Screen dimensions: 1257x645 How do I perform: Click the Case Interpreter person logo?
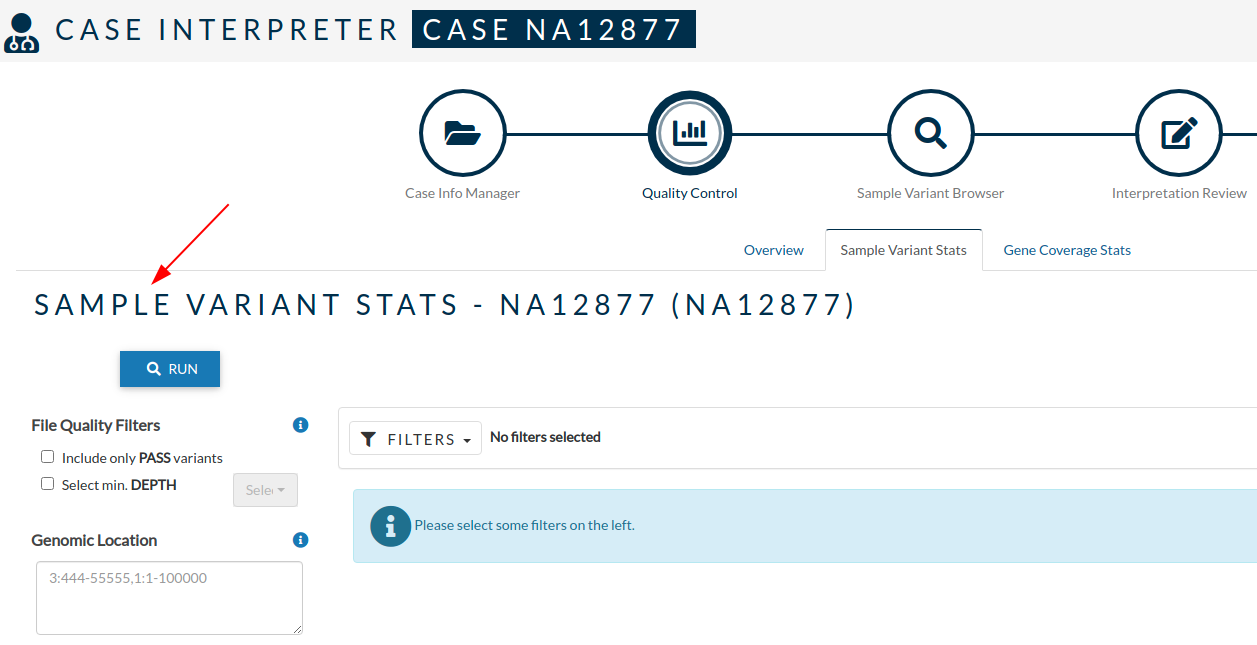[x=22, y=29]
